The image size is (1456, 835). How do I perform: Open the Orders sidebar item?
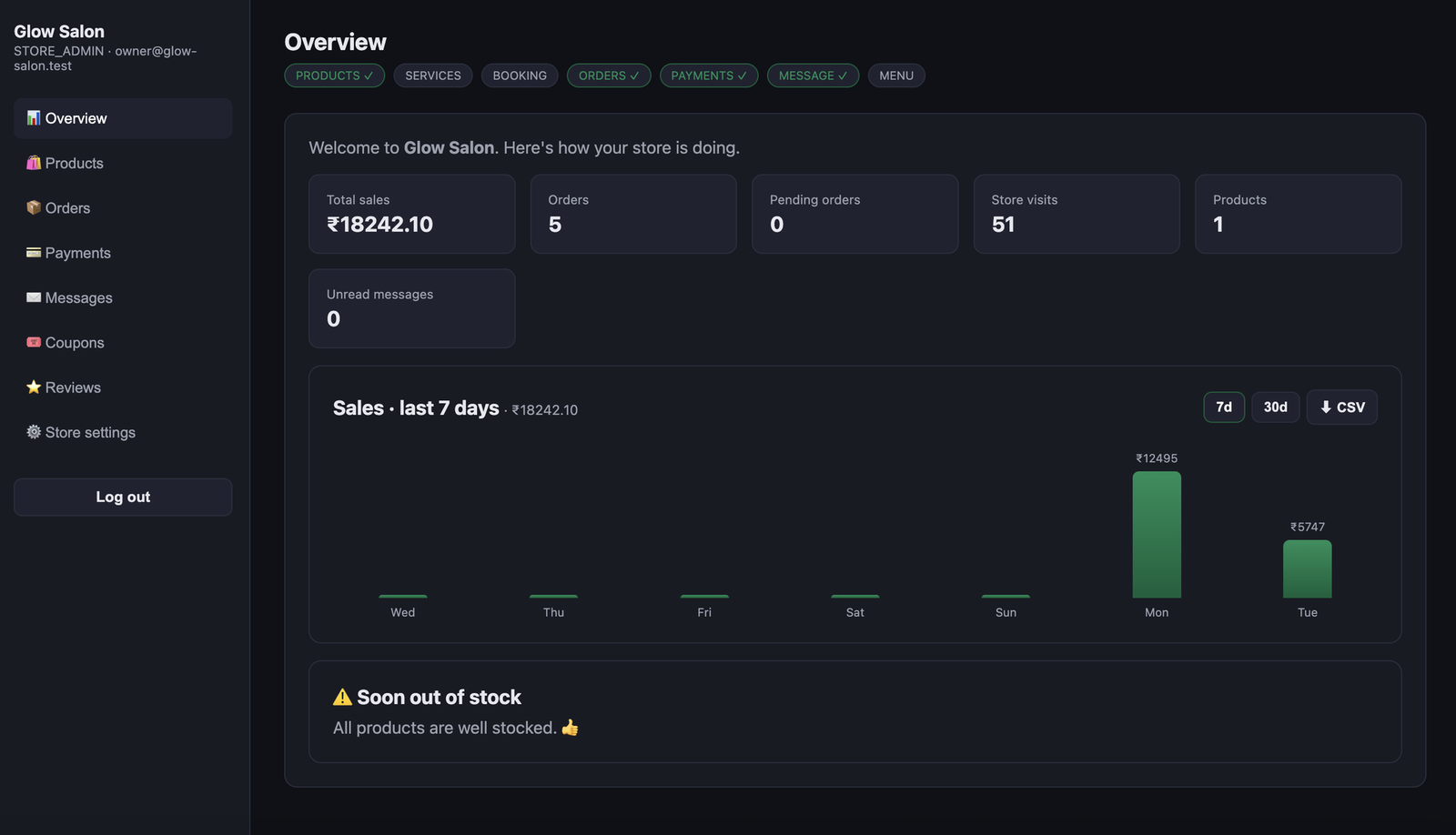pos(123,207)
